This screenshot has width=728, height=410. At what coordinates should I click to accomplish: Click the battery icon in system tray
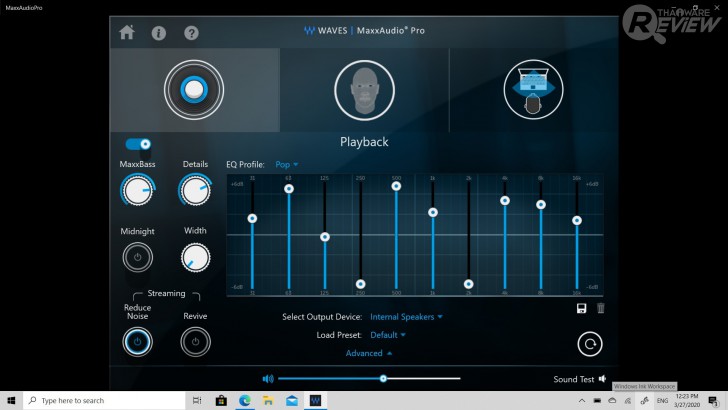pos(597,401)
